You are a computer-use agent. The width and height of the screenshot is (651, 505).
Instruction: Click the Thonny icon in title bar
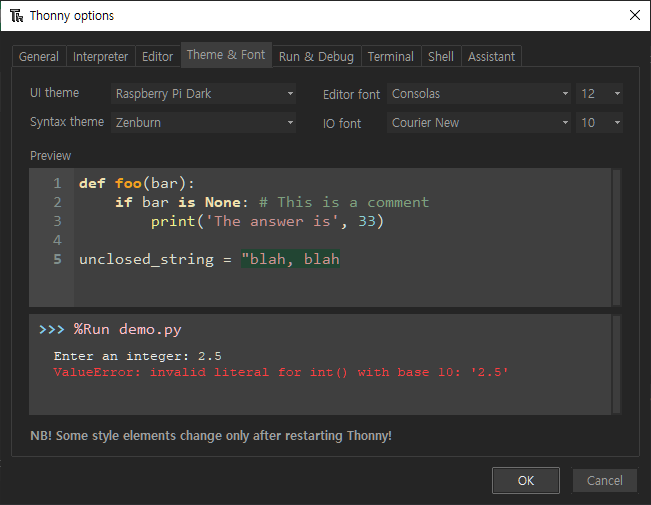[x=16, y=16]
